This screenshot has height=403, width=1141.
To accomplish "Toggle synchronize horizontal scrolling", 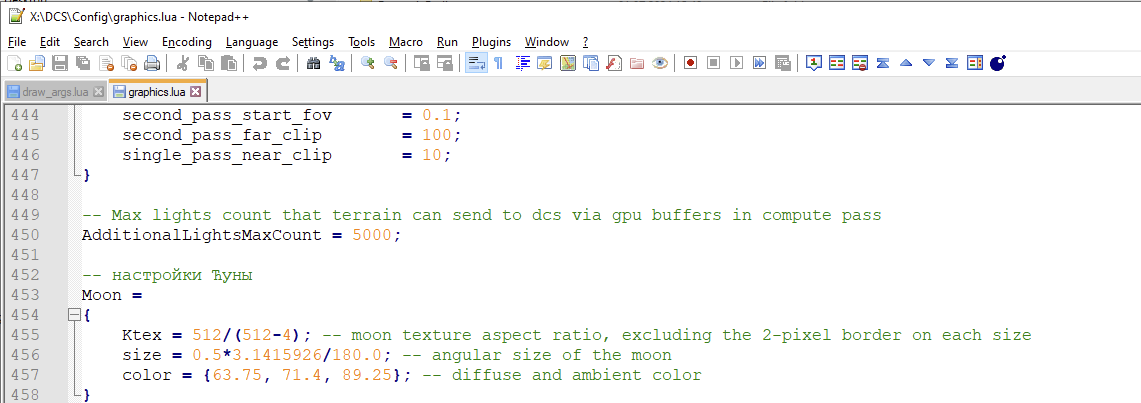I will pos(445,63).
